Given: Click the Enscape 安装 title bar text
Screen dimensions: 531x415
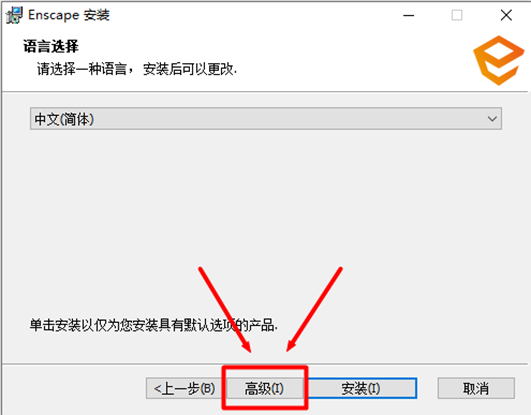Looking at the screenshot, I should 69,15.
